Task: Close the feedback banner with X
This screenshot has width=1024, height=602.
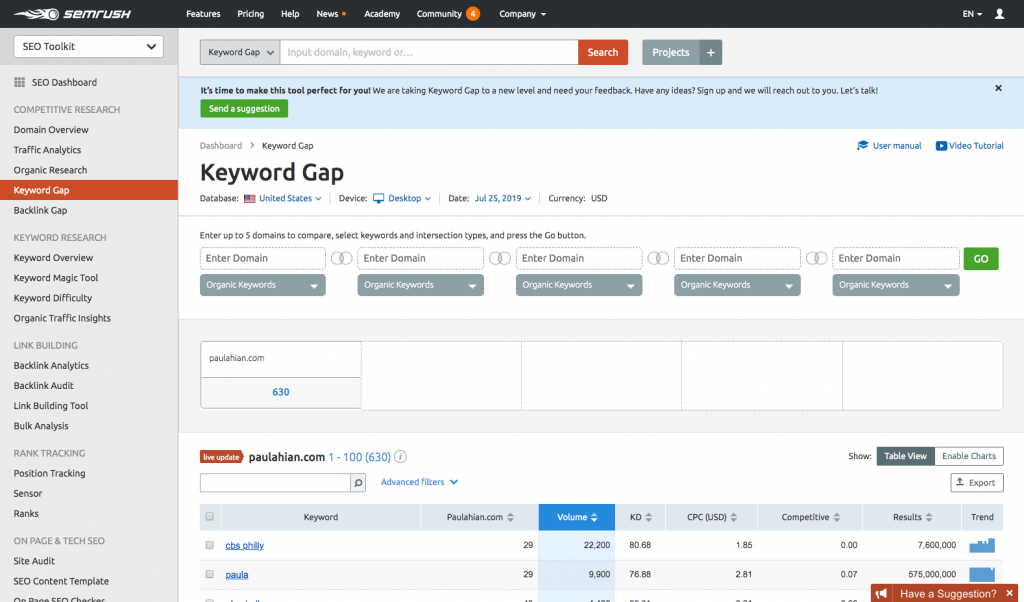Action: (998, 88)
